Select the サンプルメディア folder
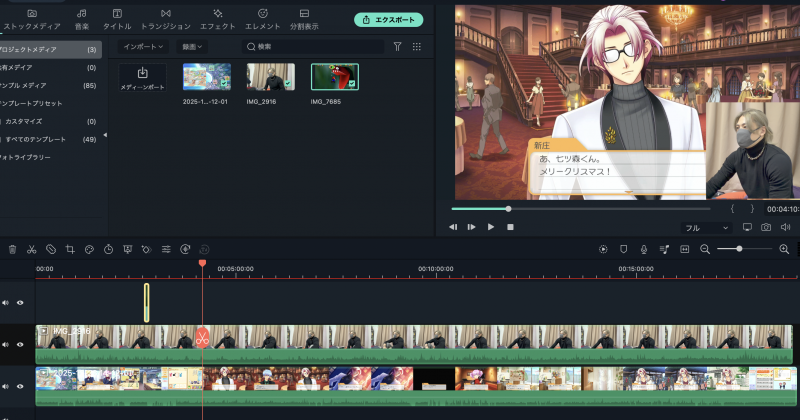 50,85
